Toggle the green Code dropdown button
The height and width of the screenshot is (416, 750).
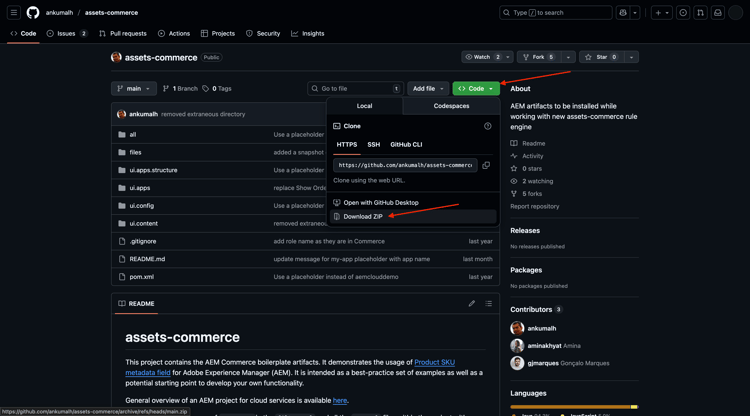(476, 88)
